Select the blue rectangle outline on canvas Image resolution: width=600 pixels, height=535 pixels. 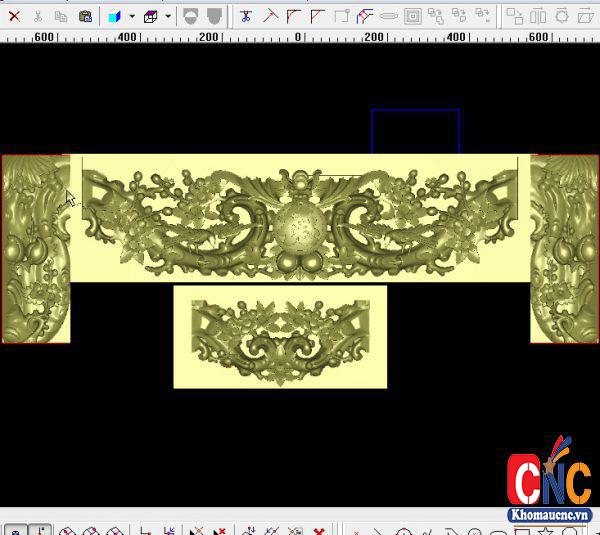(416, 110)
